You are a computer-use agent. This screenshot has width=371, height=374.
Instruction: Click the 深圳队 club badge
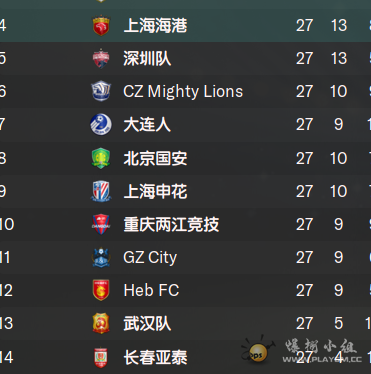101,58
